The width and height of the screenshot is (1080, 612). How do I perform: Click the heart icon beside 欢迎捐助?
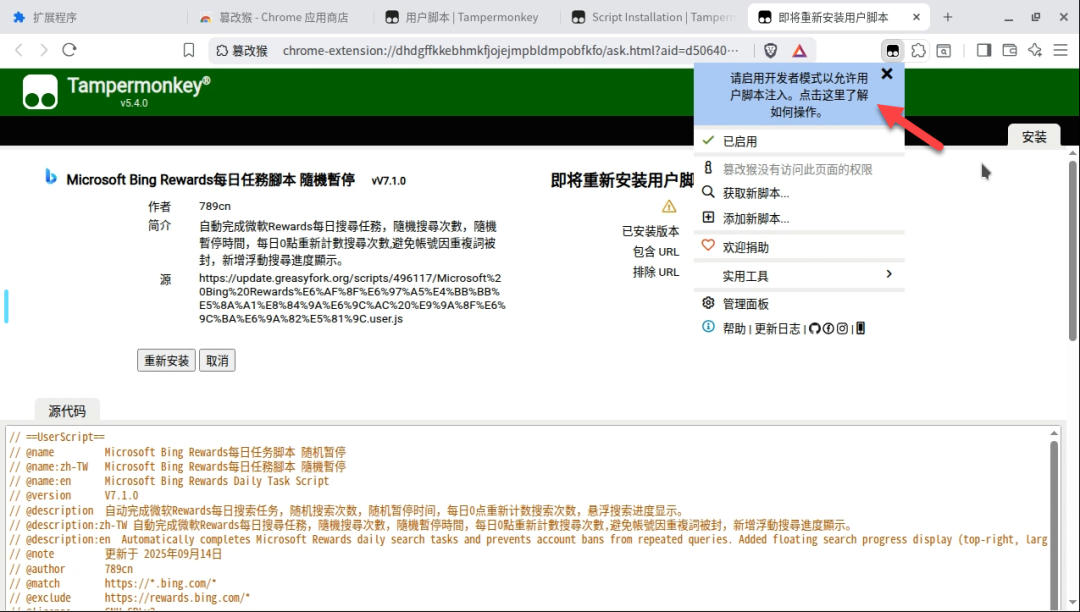(708, 245)
